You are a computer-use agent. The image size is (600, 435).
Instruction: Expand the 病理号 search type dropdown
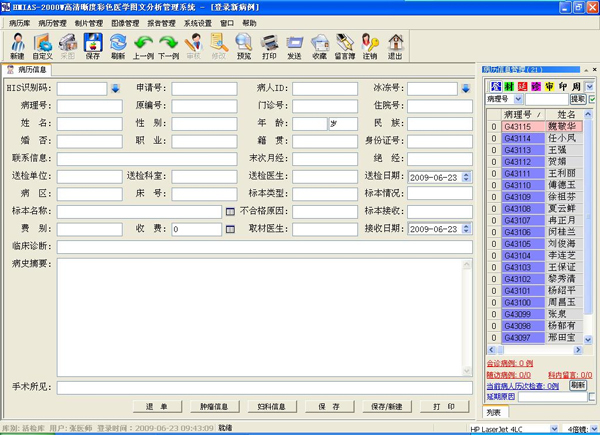[x=518, y=99]
